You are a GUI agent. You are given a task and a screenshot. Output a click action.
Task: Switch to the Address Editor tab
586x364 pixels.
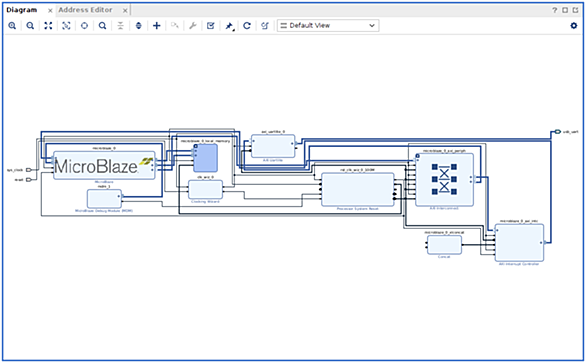(x=85, y=10)
